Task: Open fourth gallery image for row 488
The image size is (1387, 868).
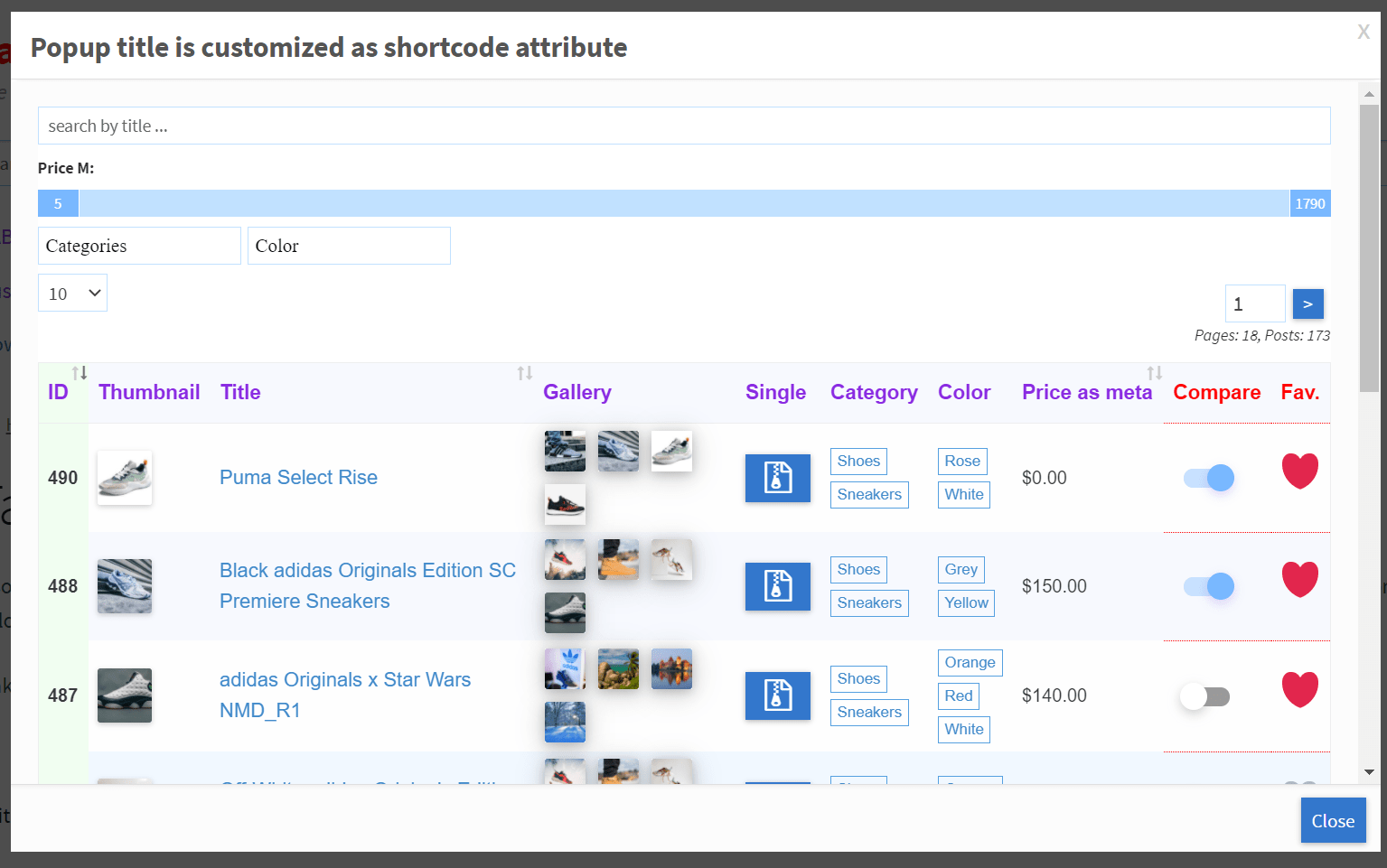Action: point(566,613)
